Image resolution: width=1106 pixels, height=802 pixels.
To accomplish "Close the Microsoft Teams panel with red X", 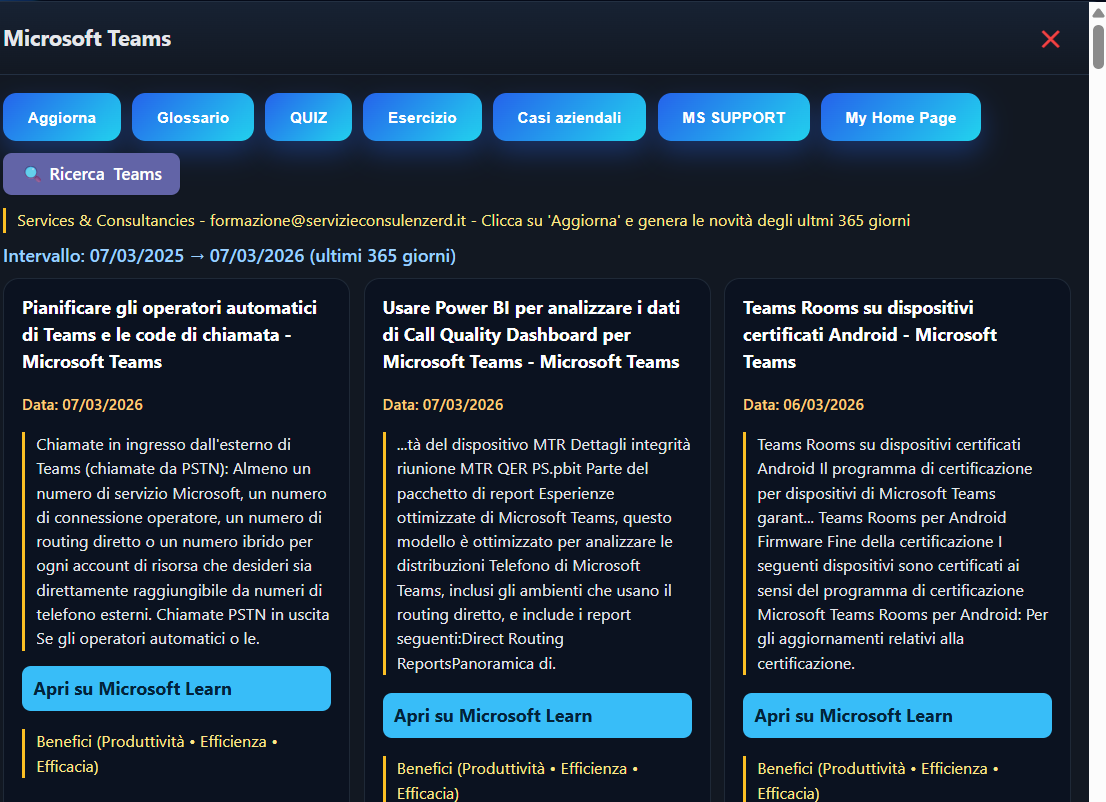I will click(1050, 40).
